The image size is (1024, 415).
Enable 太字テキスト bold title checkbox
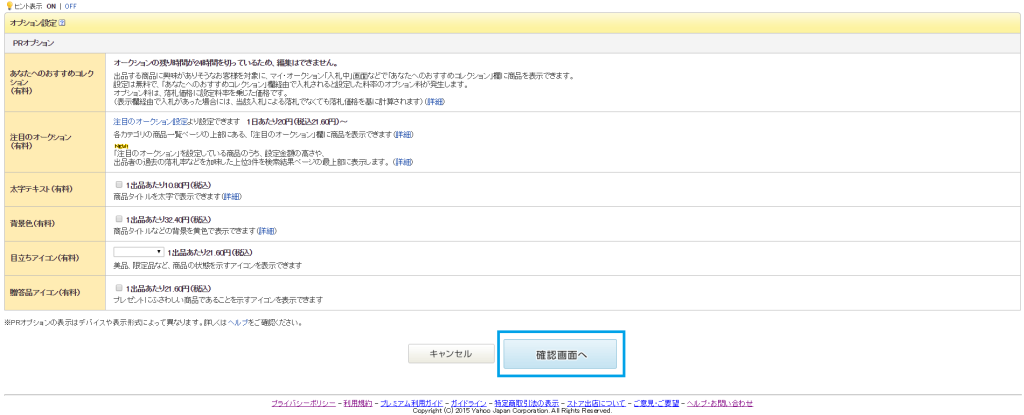click(x=119, y=185)
